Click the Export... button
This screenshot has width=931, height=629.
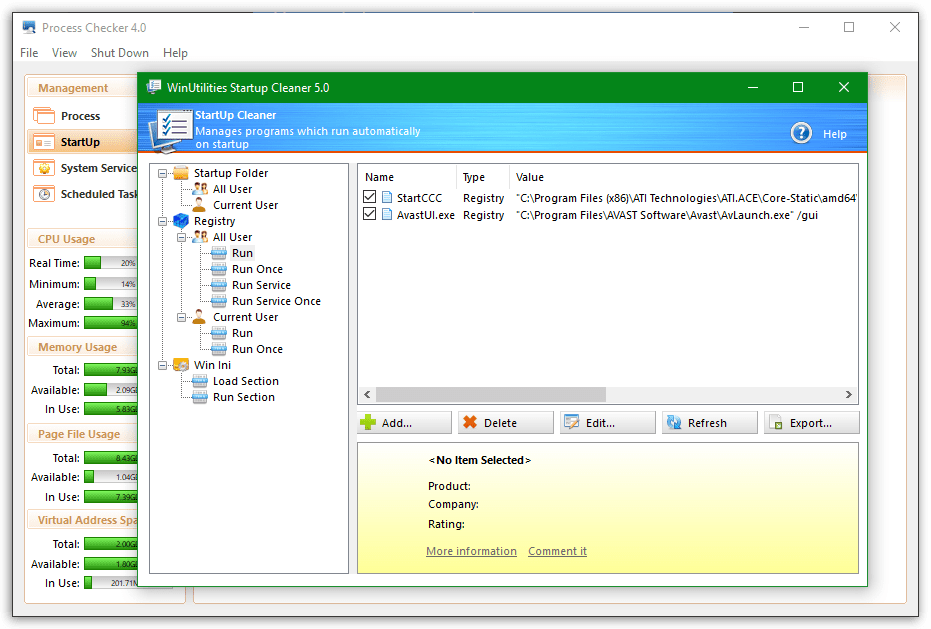tap(812, 423)
